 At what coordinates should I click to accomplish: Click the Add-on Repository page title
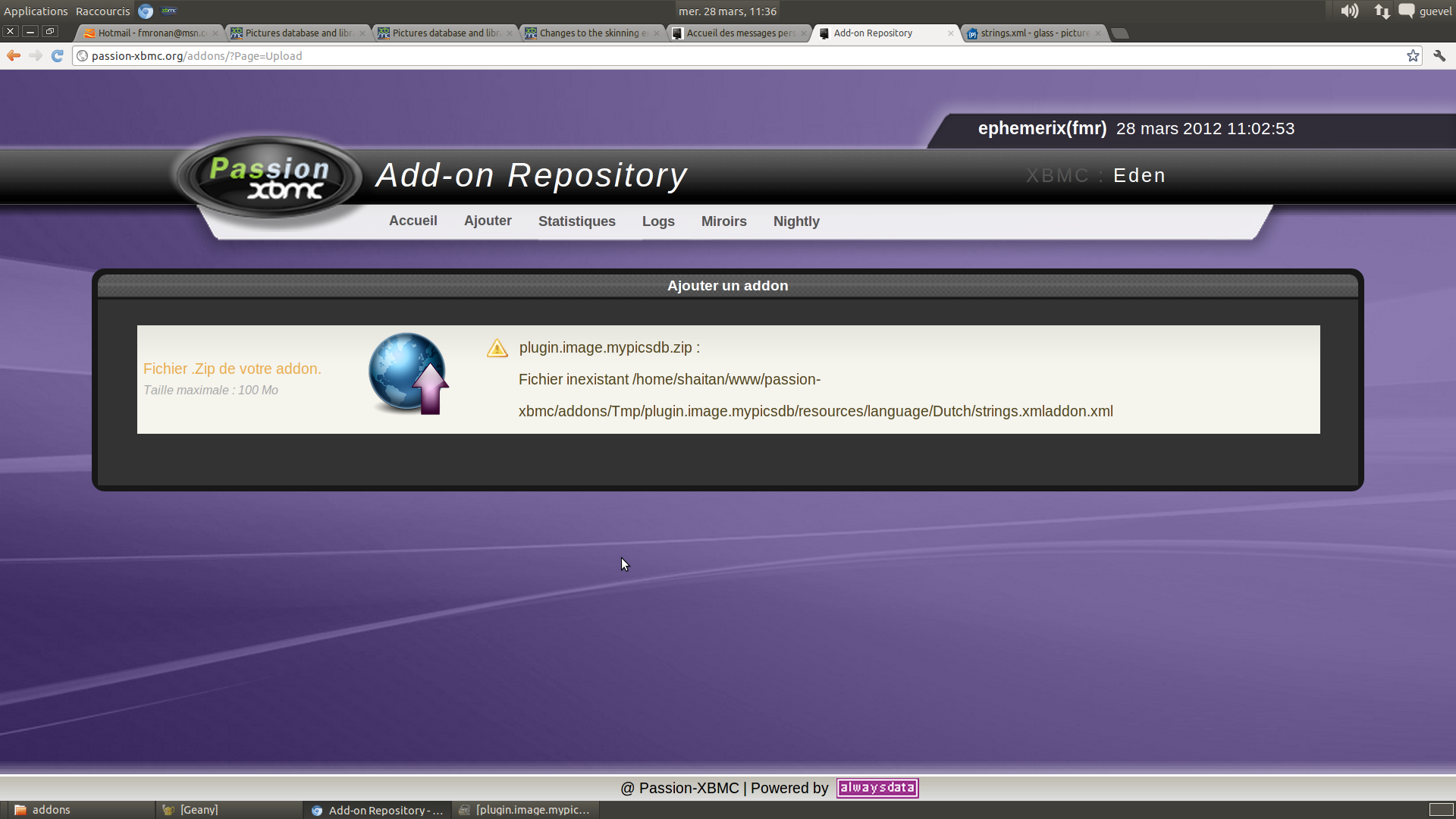coord(532,175)
